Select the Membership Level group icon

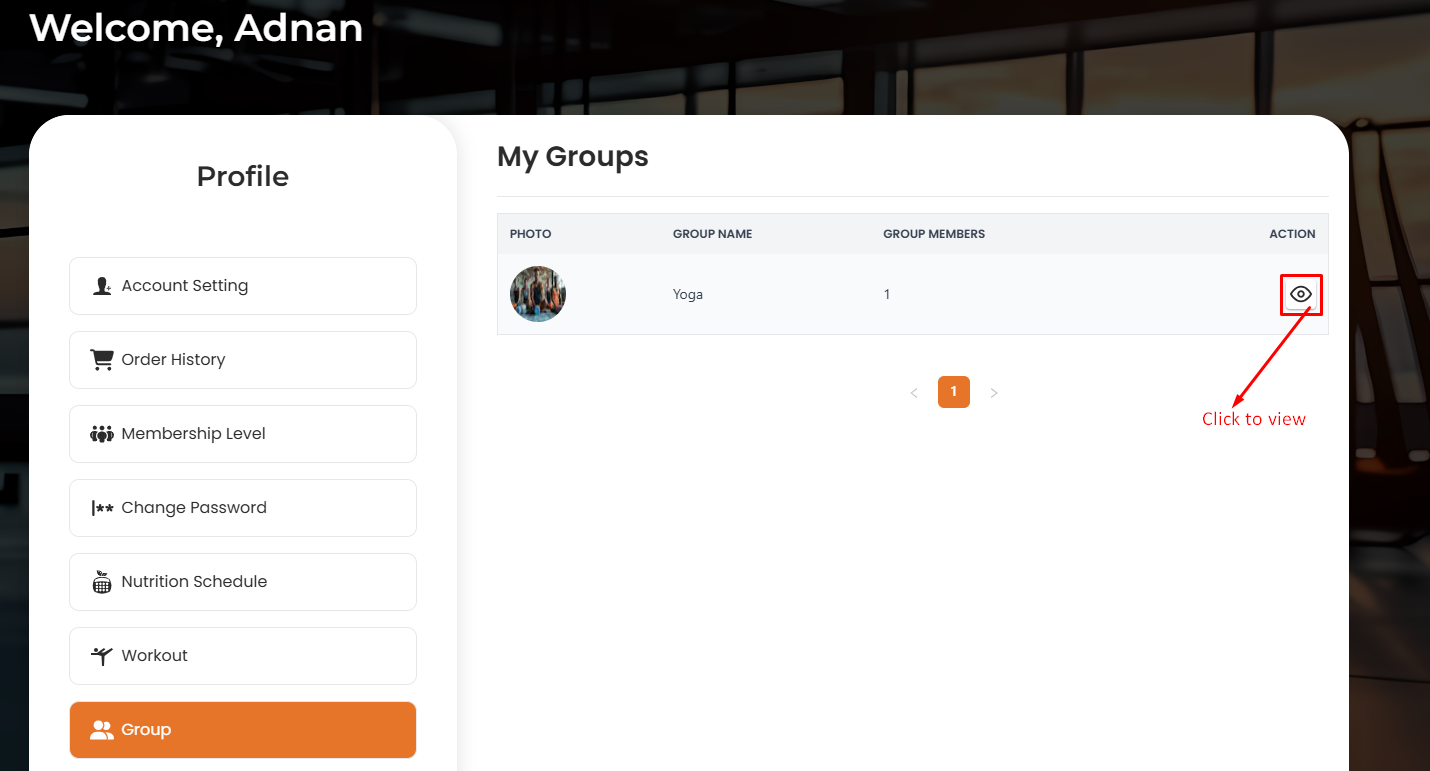pos(101,433)
